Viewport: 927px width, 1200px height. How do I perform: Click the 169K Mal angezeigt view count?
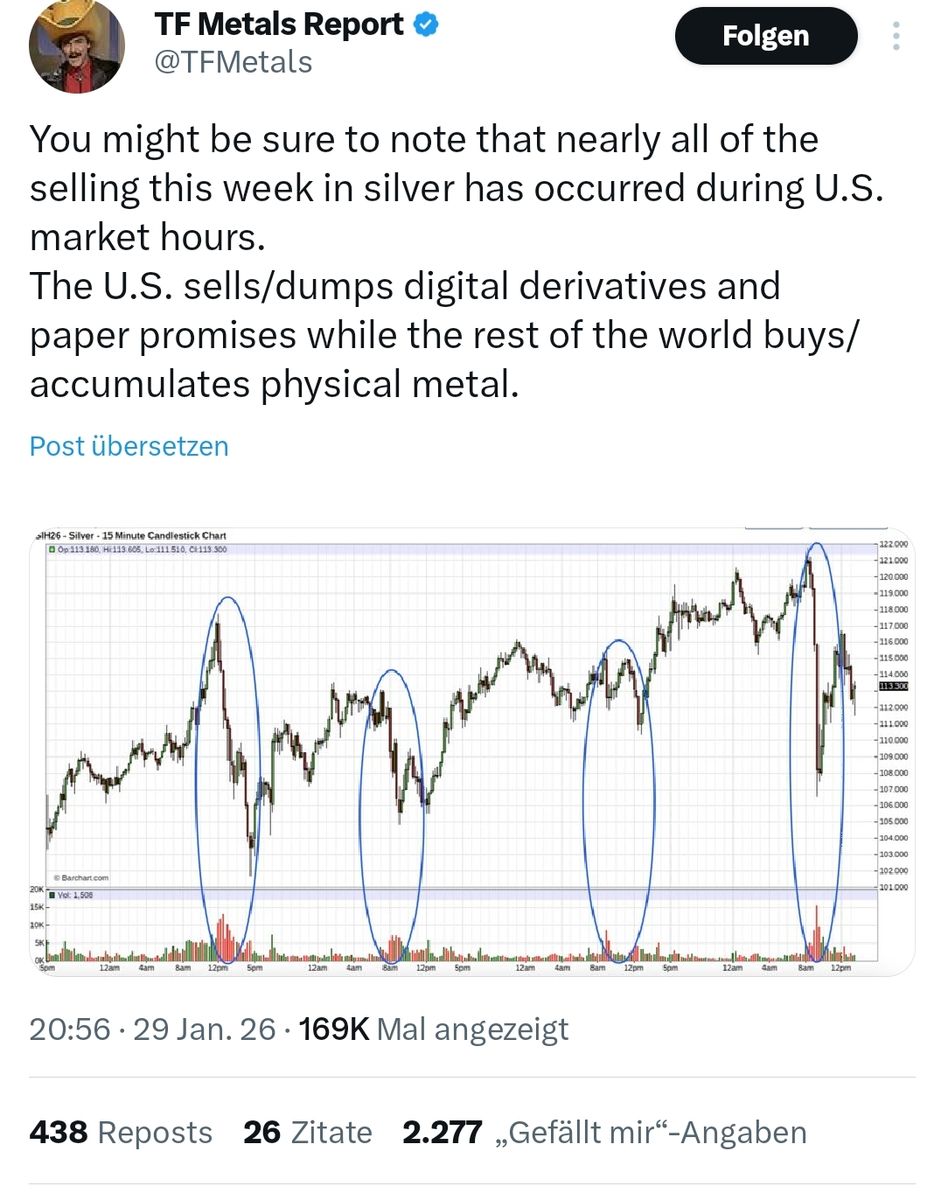pos(433,1029)
